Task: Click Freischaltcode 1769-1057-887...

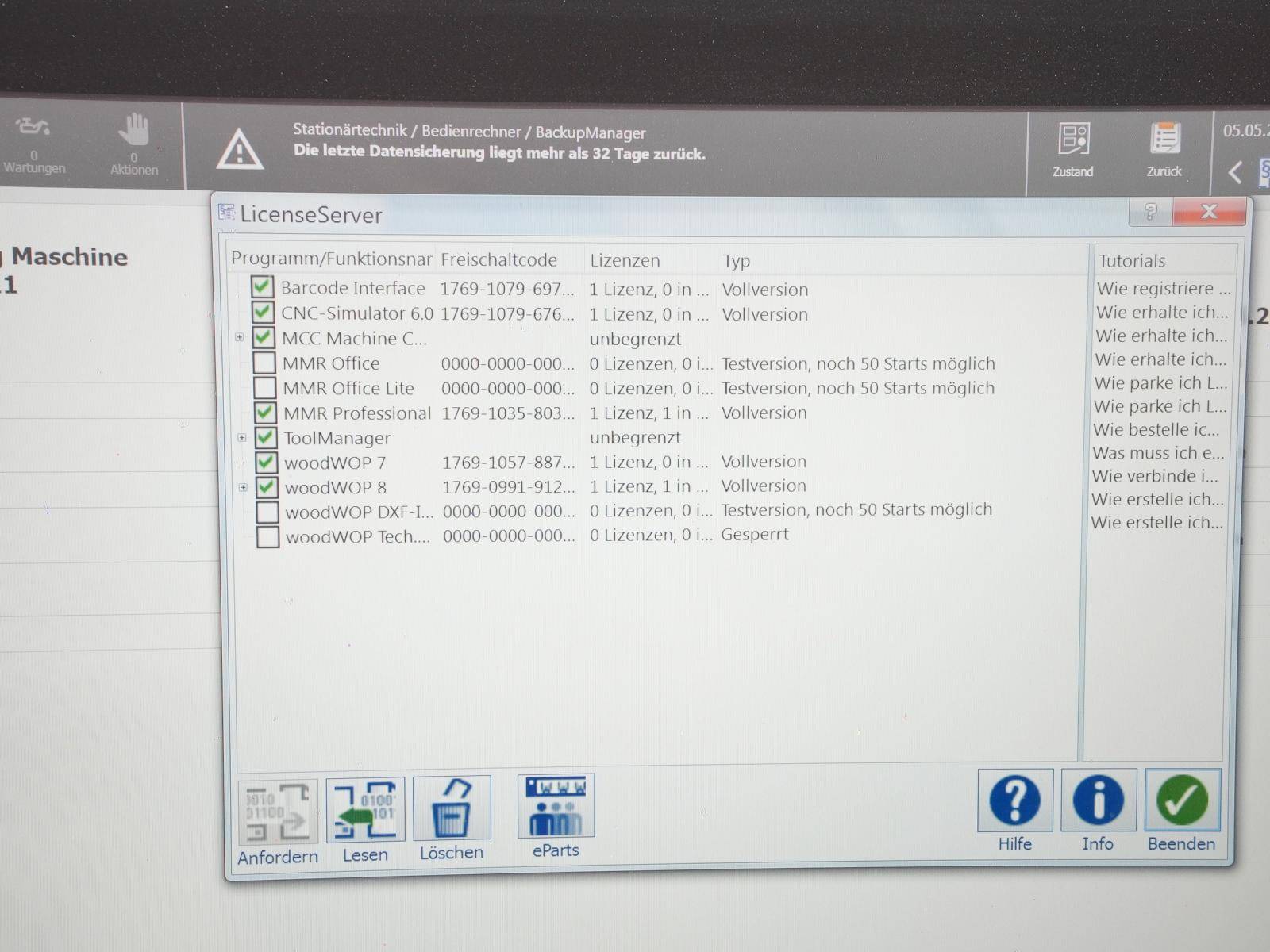Action: tap(509, 463)
